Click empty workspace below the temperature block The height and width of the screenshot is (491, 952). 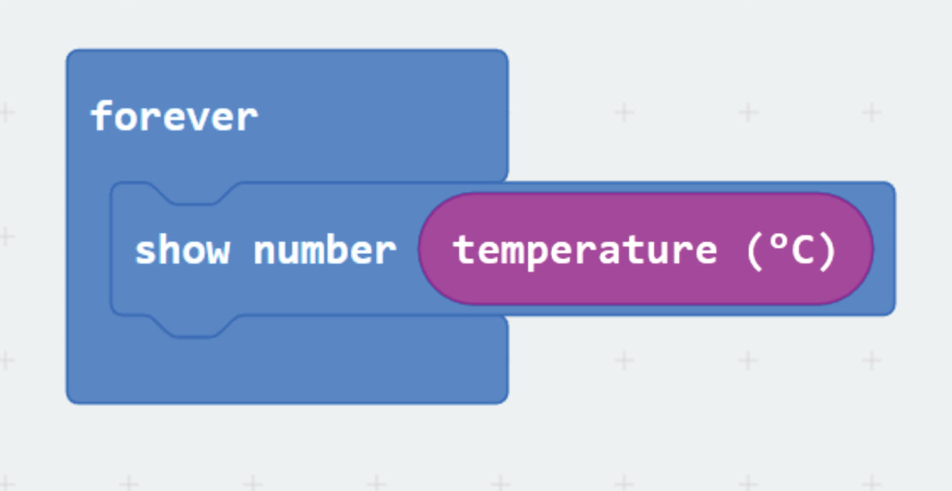click(698, 401)
